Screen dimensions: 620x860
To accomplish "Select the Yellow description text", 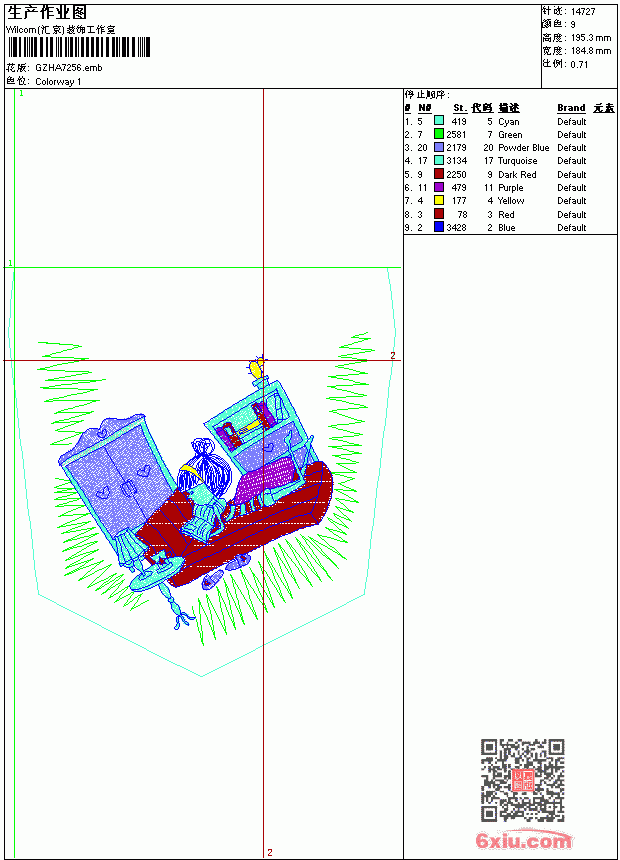I will click(511, 201).
